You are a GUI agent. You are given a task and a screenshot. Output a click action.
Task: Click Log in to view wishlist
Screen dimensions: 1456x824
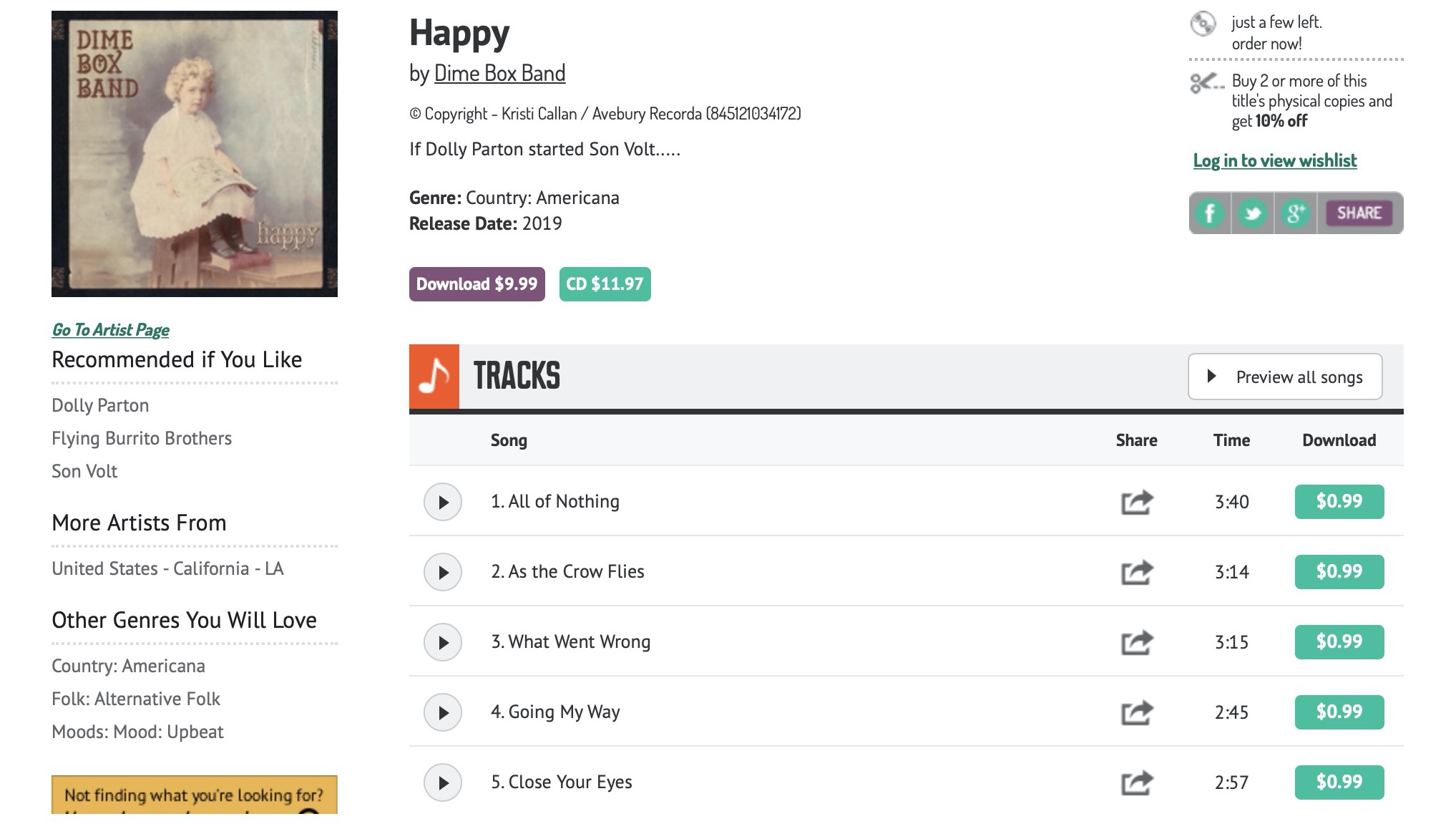(x=1274, y=160)
